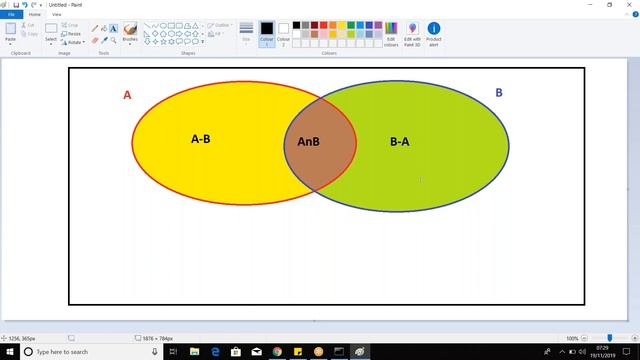
Task: Choose the Oval callout shape
Action: pyautogui.click(x=187, y=42)
